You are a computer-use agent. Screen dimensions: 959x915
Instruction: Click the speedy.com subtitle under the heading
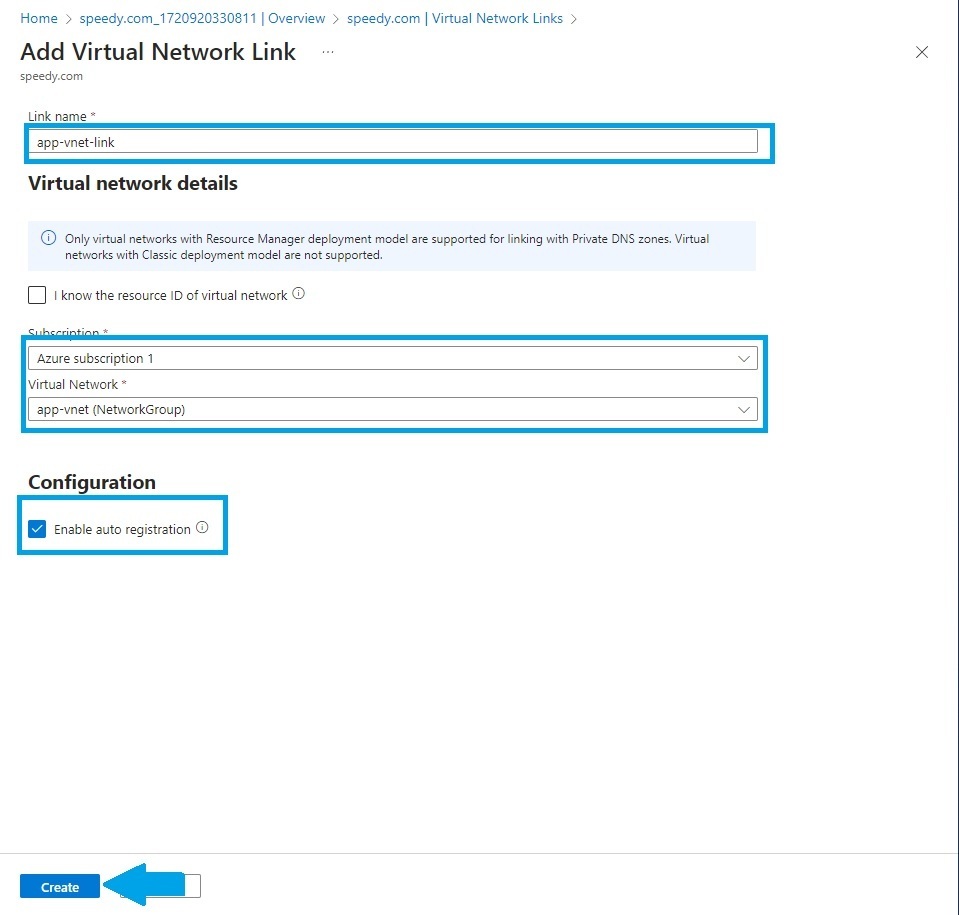click(51, 75)
